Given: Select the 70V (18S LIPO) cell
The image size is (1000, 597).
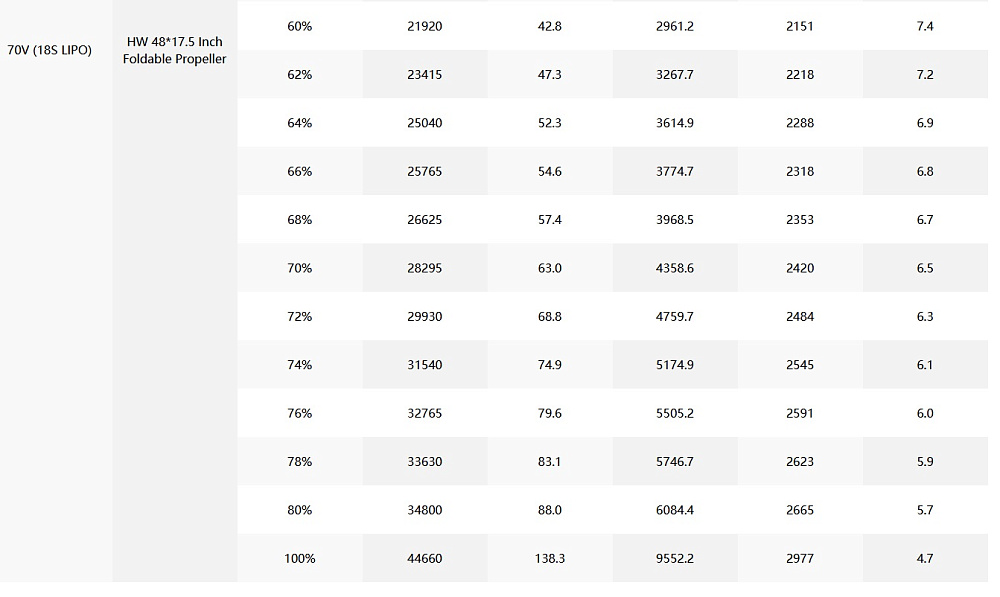Looking at the screenshot, I should [50, 50].
